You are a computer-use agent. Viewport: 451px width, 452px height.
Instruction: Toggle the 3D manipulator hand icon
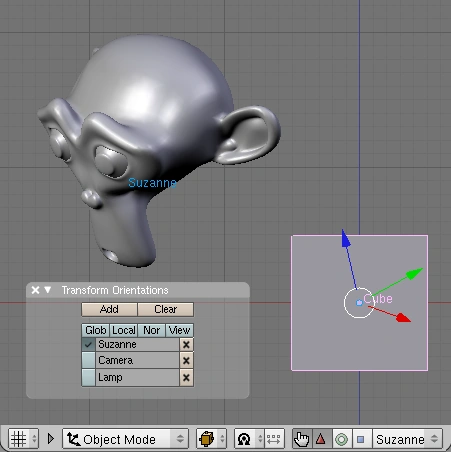tap(302, 439)
